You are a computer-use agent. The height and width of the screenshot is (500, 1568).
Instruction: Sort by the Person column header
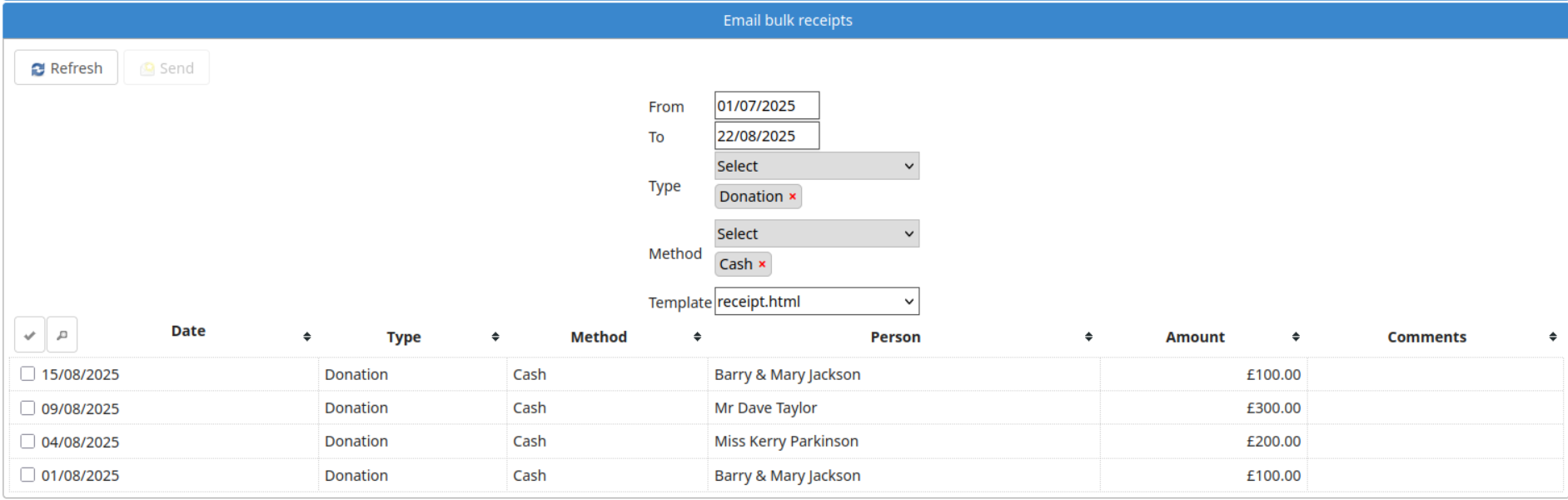[x=895, y=337]
